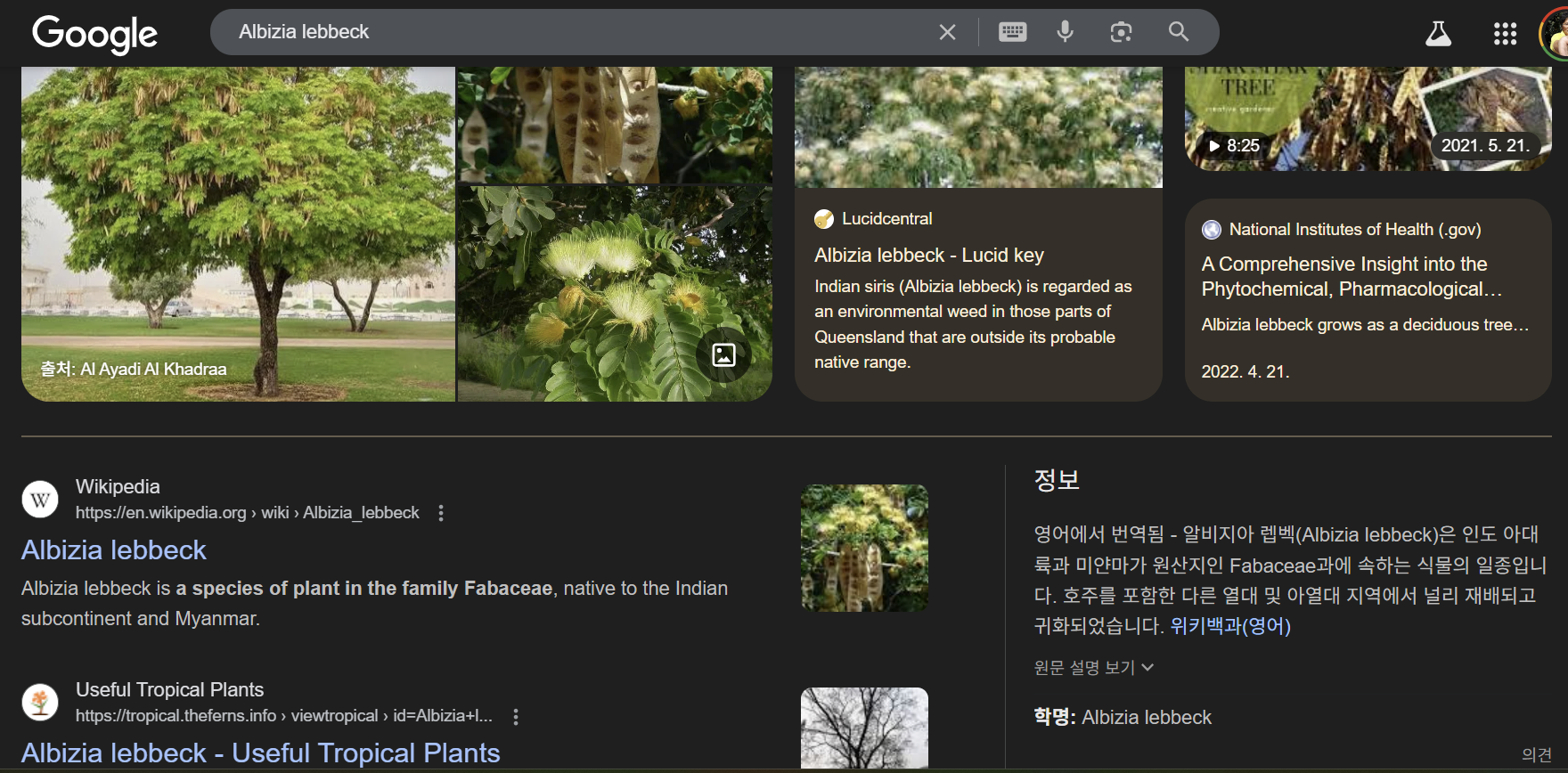Click the en.wikipedia.org breadcrumb URL
Viewport: 1568px width, 773px height.
(x=247, y=513)
